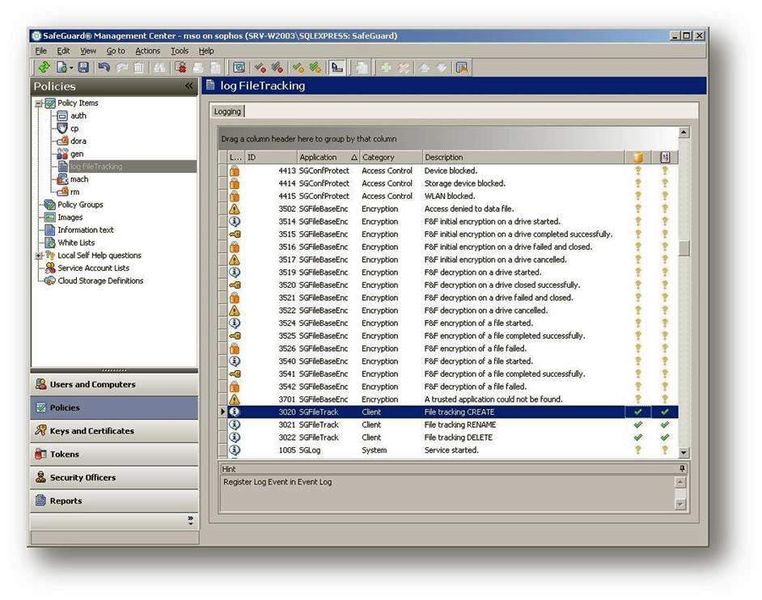Open the Tokens section
The width and height of the screenshot is (762, 600).
tap(114, 454)
